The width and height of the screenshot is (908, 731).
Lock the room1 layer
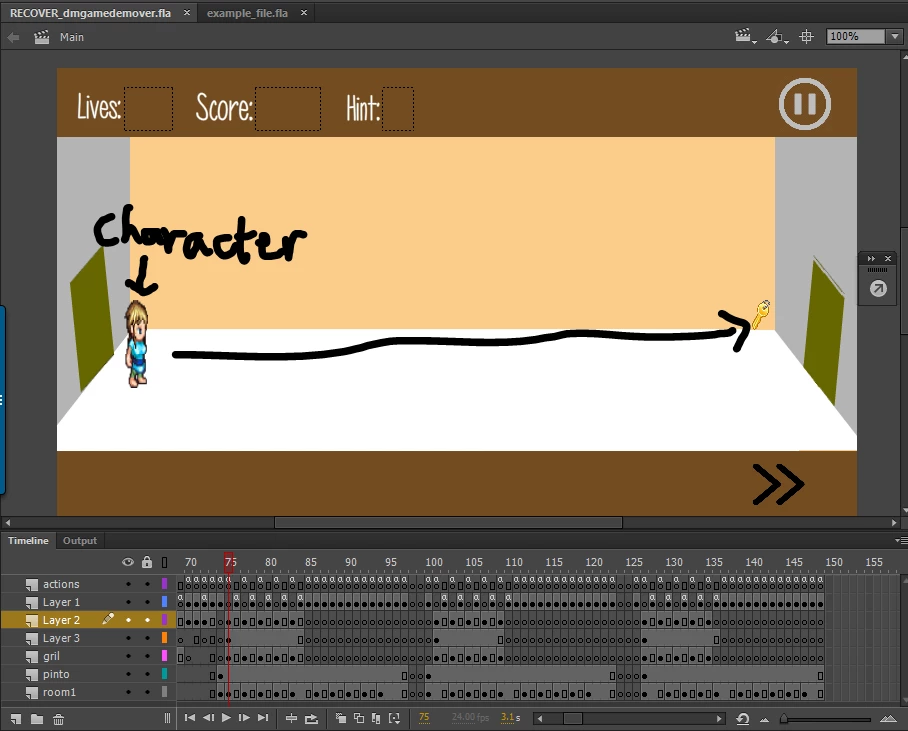pyautogui.click(x=148, y=692)
